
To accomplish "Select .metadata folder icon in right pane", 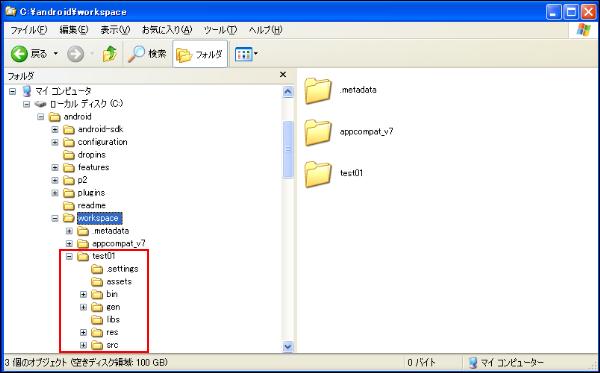I will click(x=318, y=91).
